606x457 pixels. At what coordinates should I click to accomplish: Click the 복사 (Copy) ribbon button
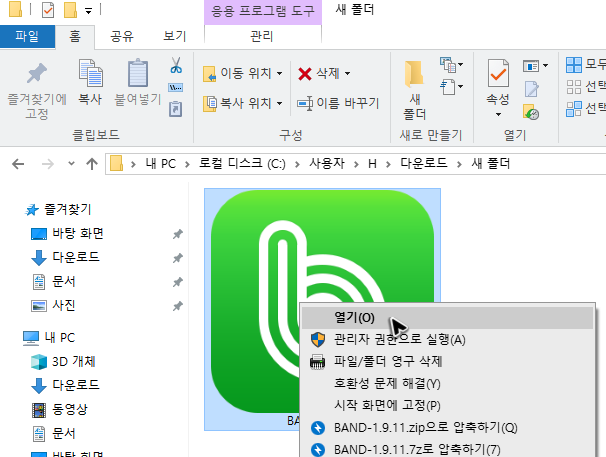point(90,83)
